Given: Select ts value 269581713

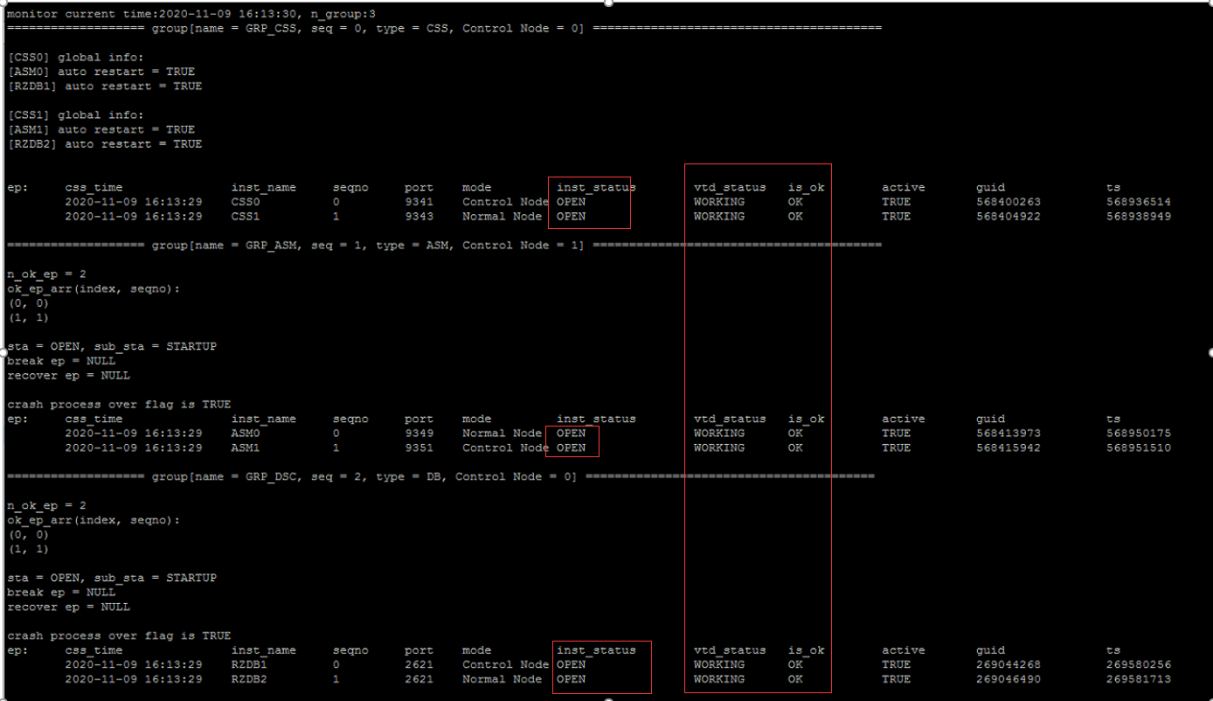Looking at the screenshot, I should [x=1138, y=679].
